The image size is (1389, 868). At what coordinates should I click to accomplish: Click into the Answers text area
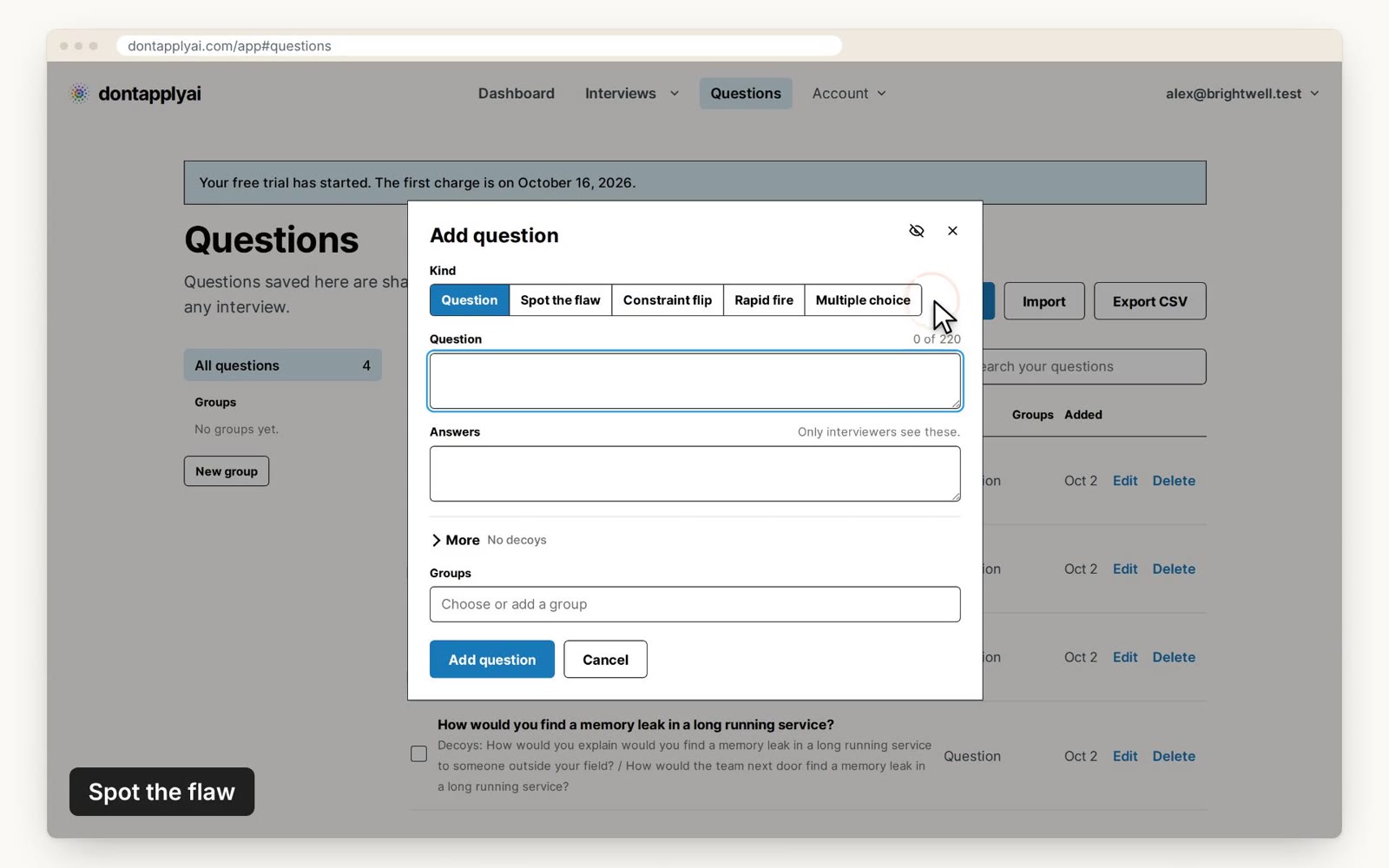(x=694, y=474)
